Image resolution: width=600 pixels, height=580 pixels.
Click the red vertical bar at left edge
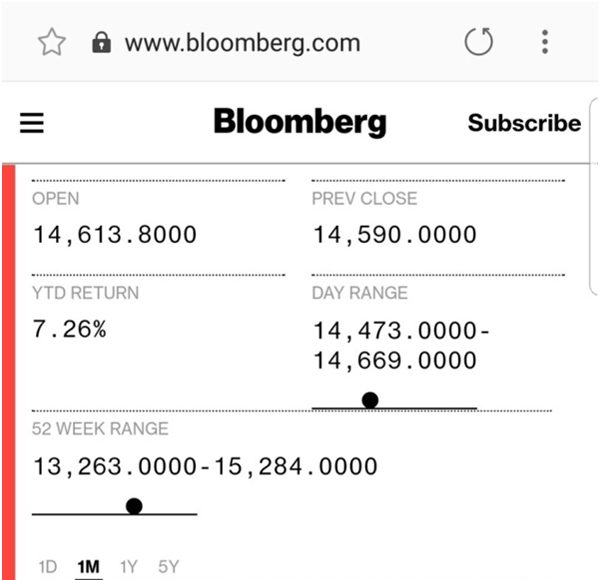tap(8, 370)
